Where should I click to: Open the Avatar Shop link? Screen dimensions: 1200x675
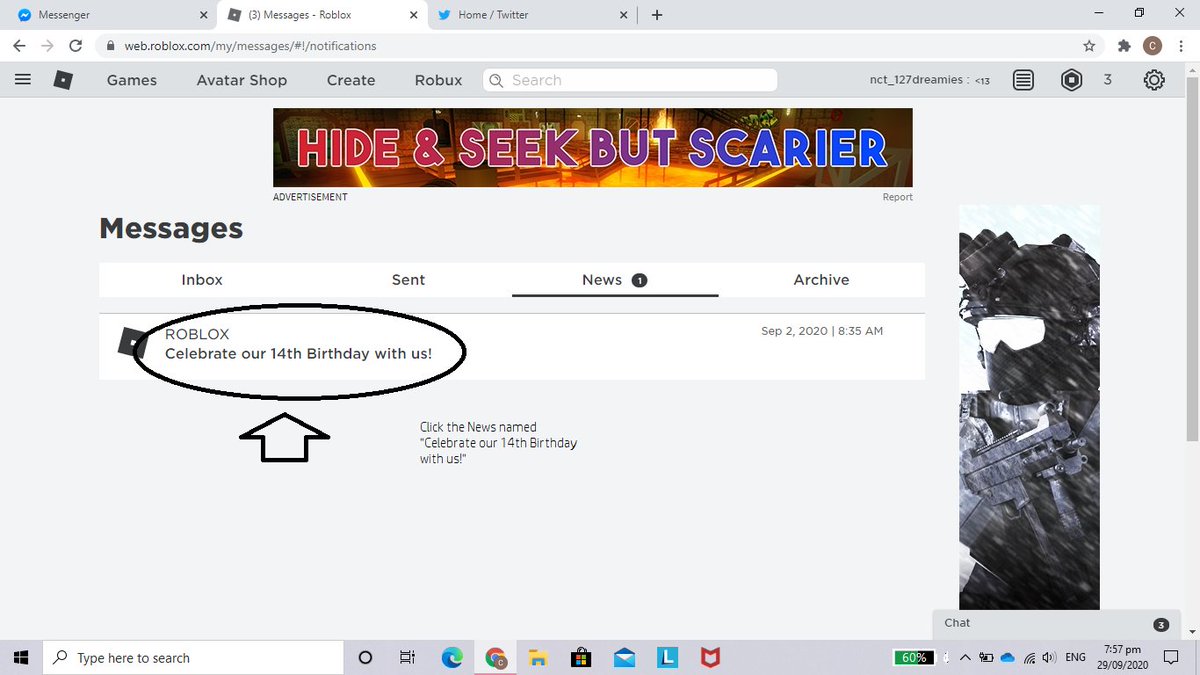(242, 80)
